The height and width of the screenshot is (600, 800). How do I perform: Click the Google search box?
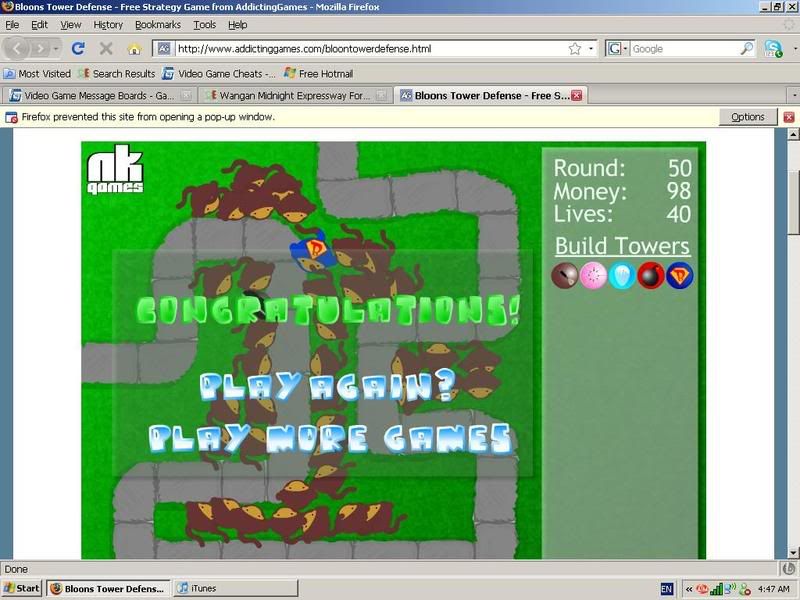coord(685,48)
